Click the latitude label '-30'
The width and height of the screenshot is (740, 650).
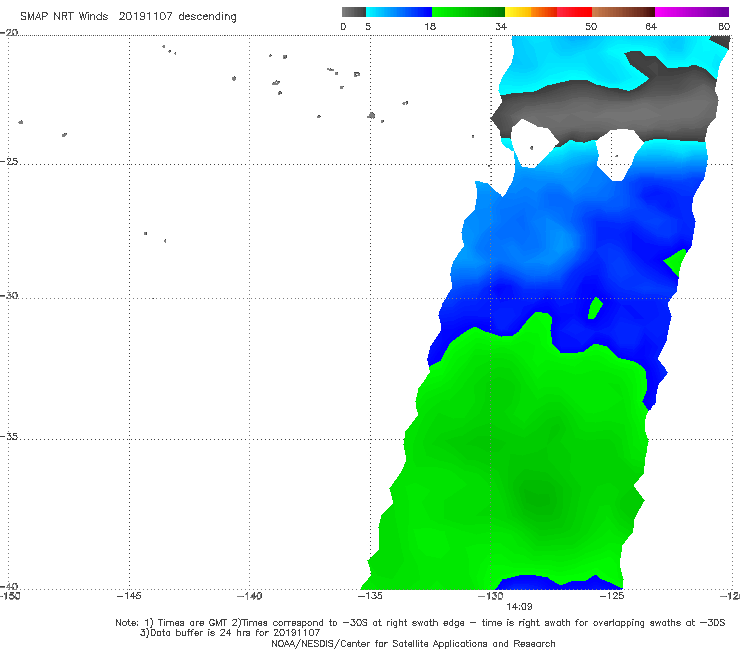point(9,295)
